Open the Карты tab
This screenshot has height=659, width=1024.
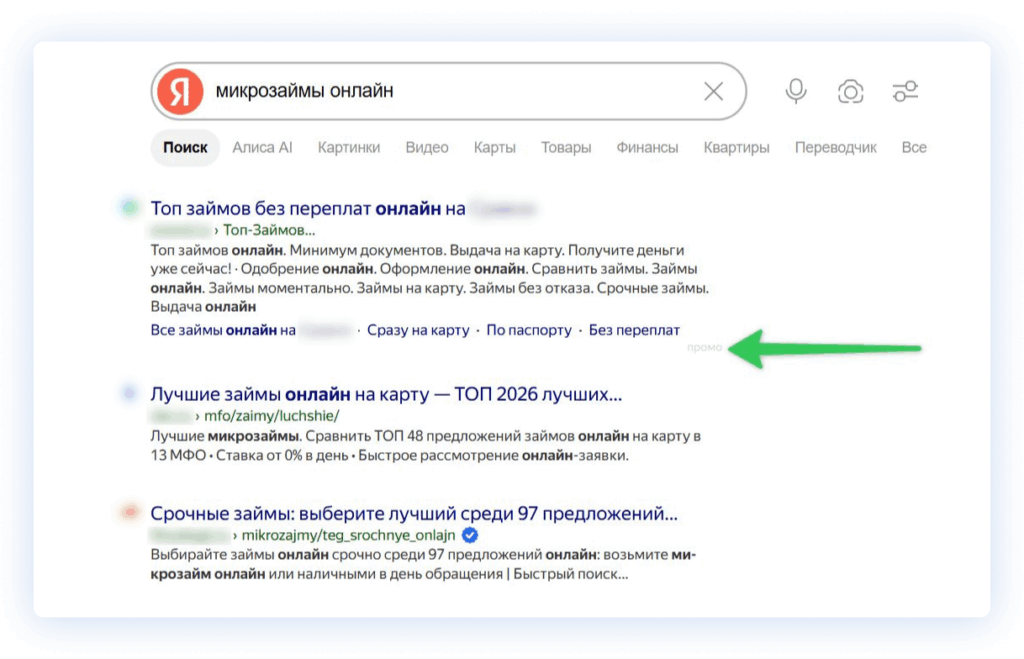(x=494, y=148)
